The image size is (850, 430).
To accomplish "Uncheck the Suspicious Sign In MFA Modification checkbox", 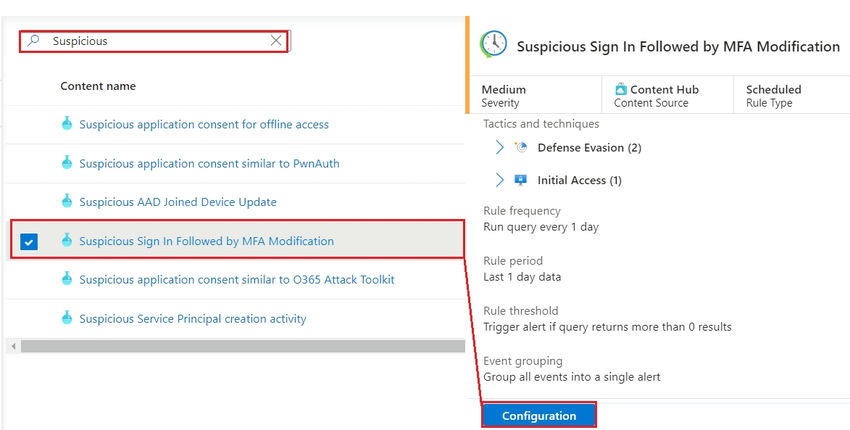I will click(29, 241).
